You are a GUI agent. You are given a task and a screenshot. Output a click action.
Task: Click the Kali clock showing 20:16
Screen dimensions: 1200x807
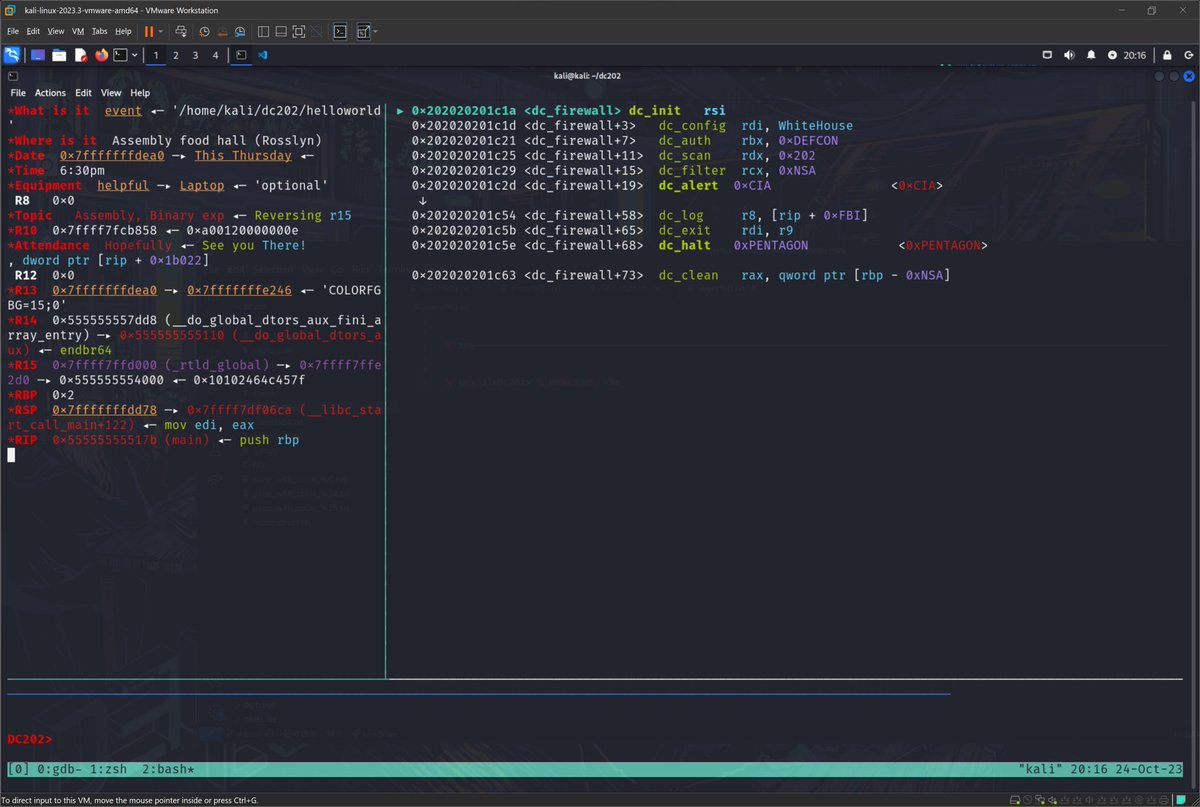click(1134, 55)
